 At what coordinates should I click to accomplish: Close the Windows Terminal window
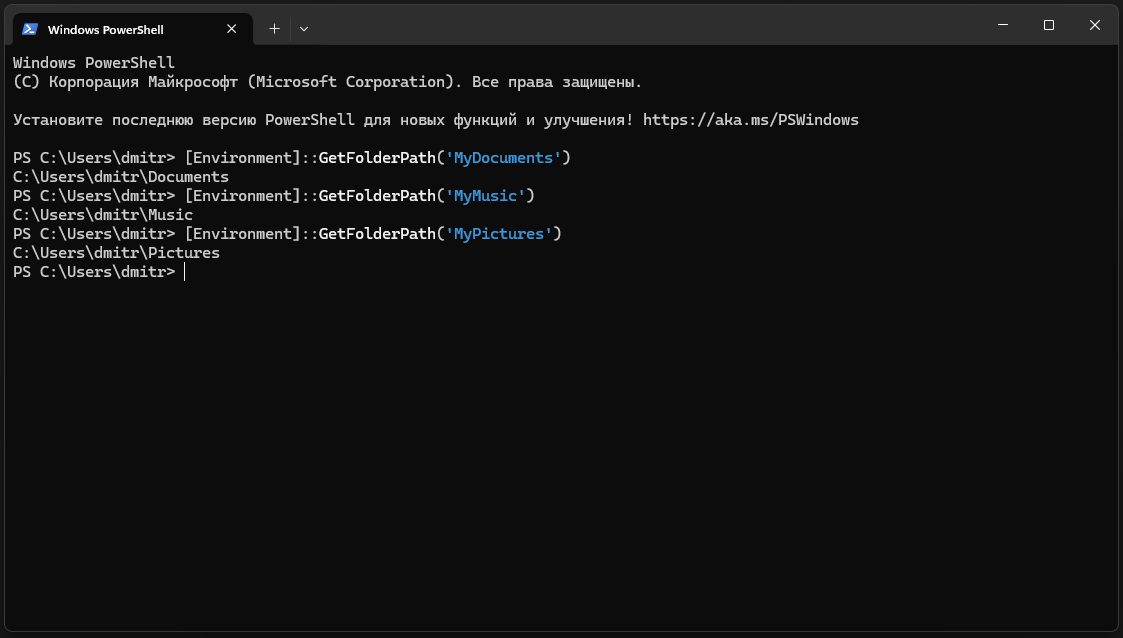click(x=1095, y=25)
